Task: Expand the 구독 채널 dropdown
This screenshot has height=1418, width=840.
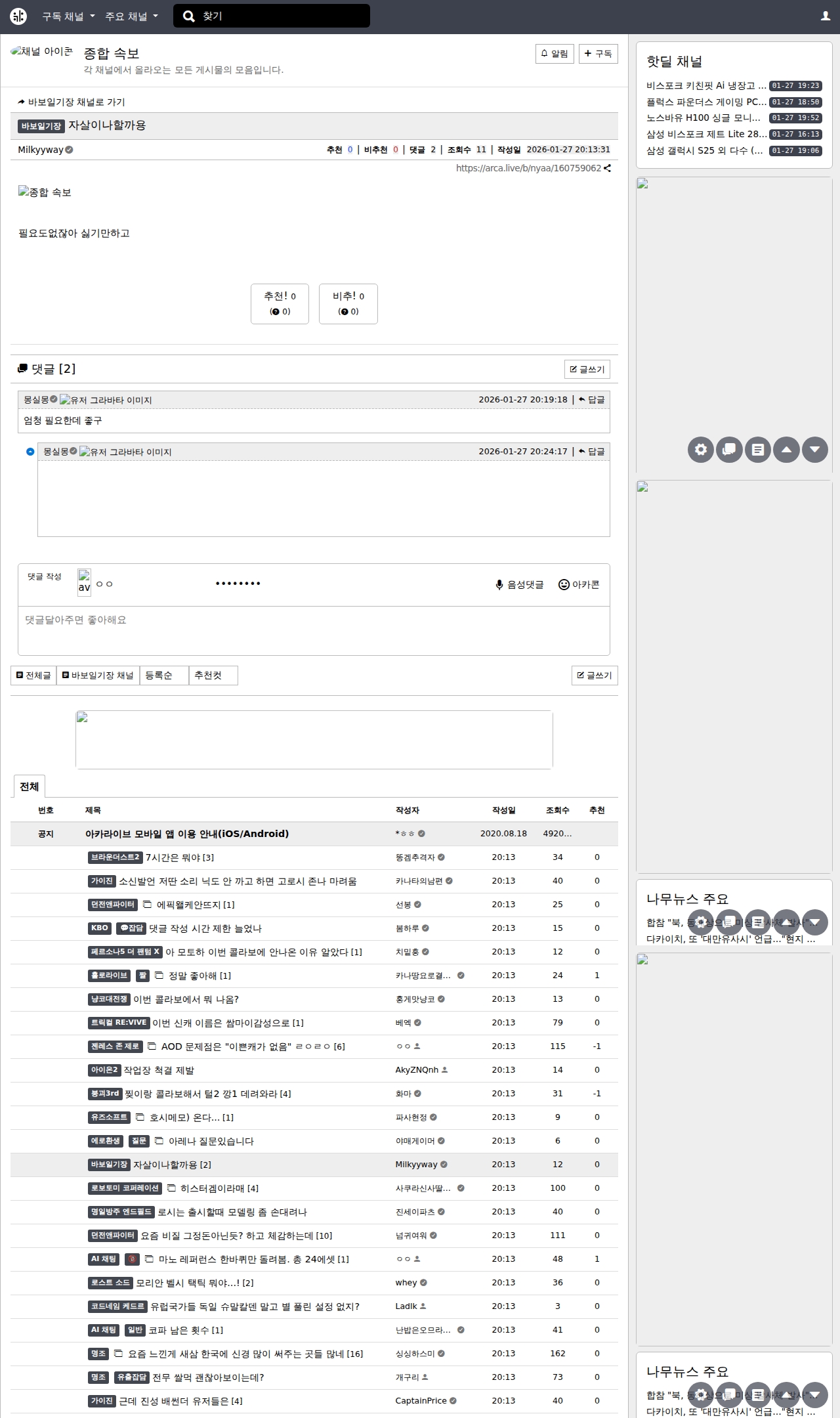Action: click(68, 16)
